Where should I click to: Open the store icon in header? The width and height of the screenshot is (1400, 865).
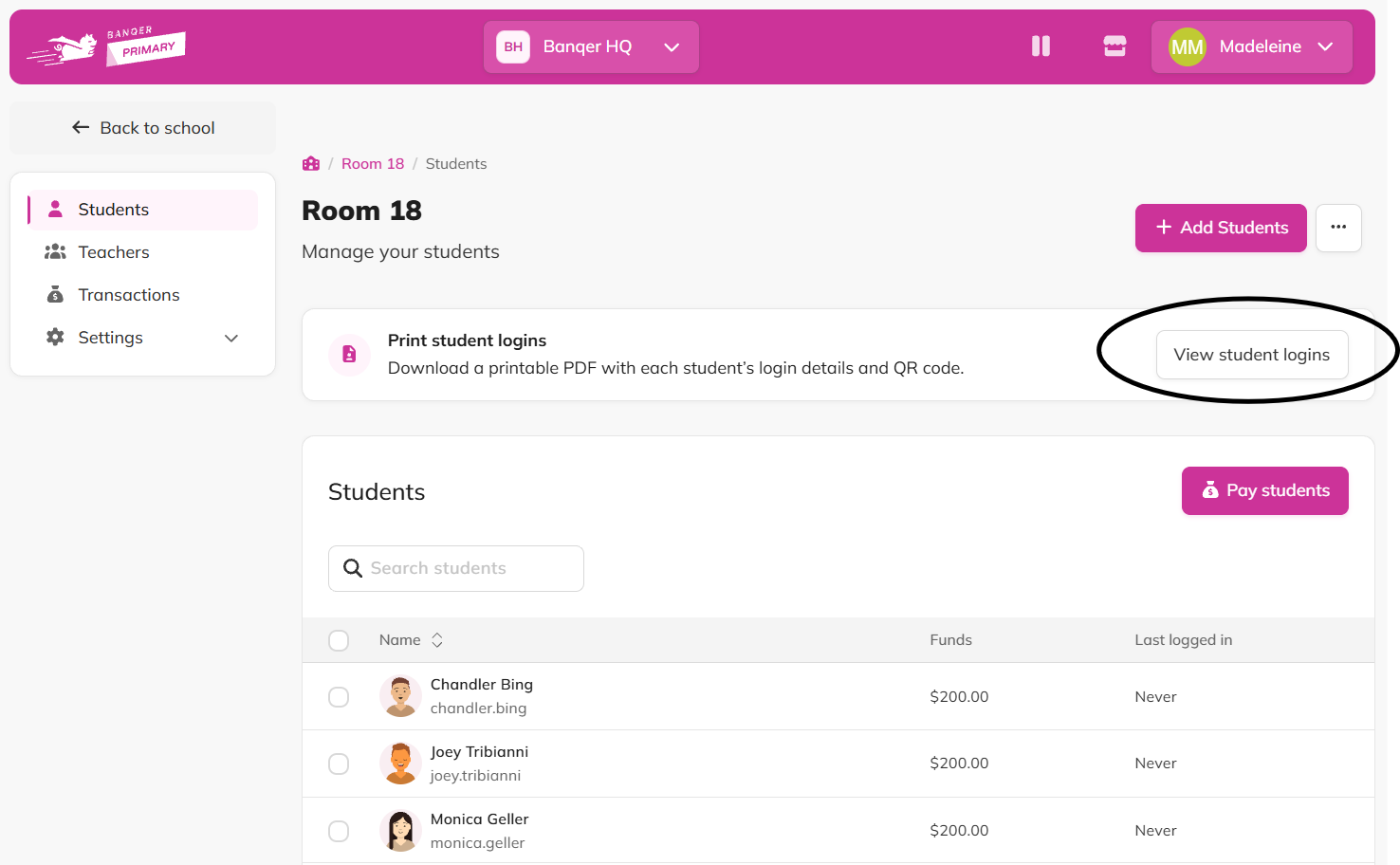pos(1114,46)
